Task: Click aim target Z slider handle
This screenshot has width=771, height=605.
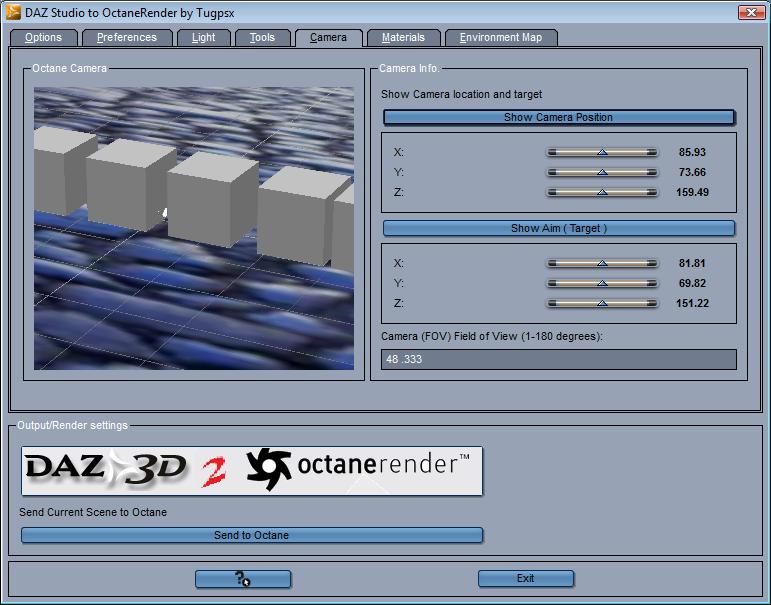Action: (x=602, y=303)
